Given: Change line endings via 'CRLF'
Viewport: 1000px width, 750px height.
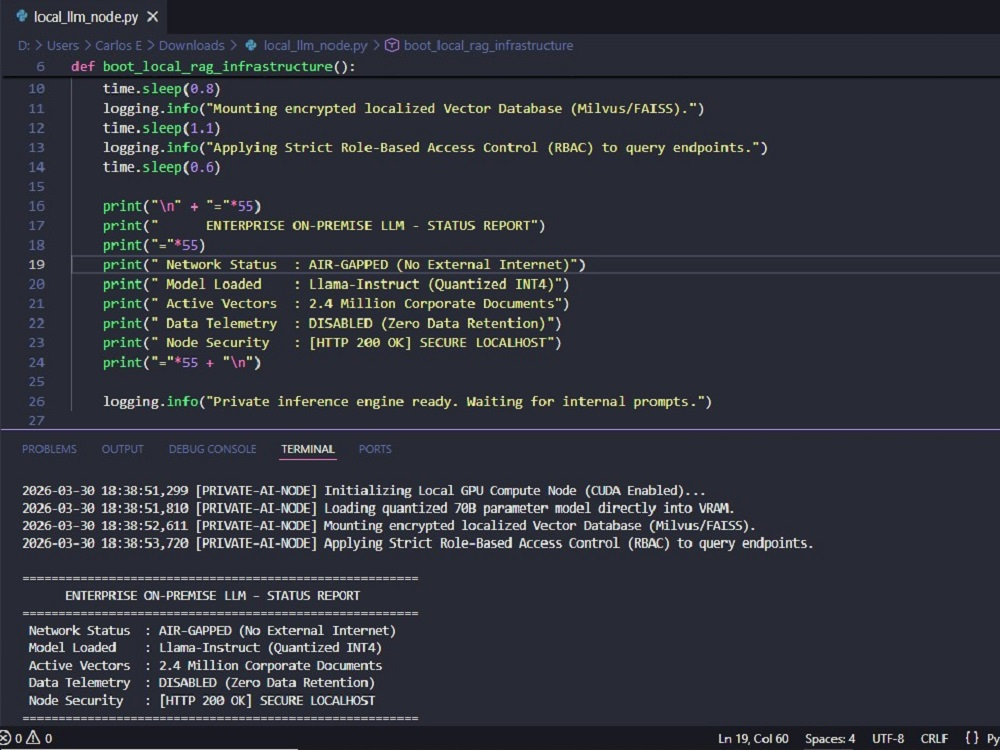Looking at the screenshot, I should click(934, 739).
